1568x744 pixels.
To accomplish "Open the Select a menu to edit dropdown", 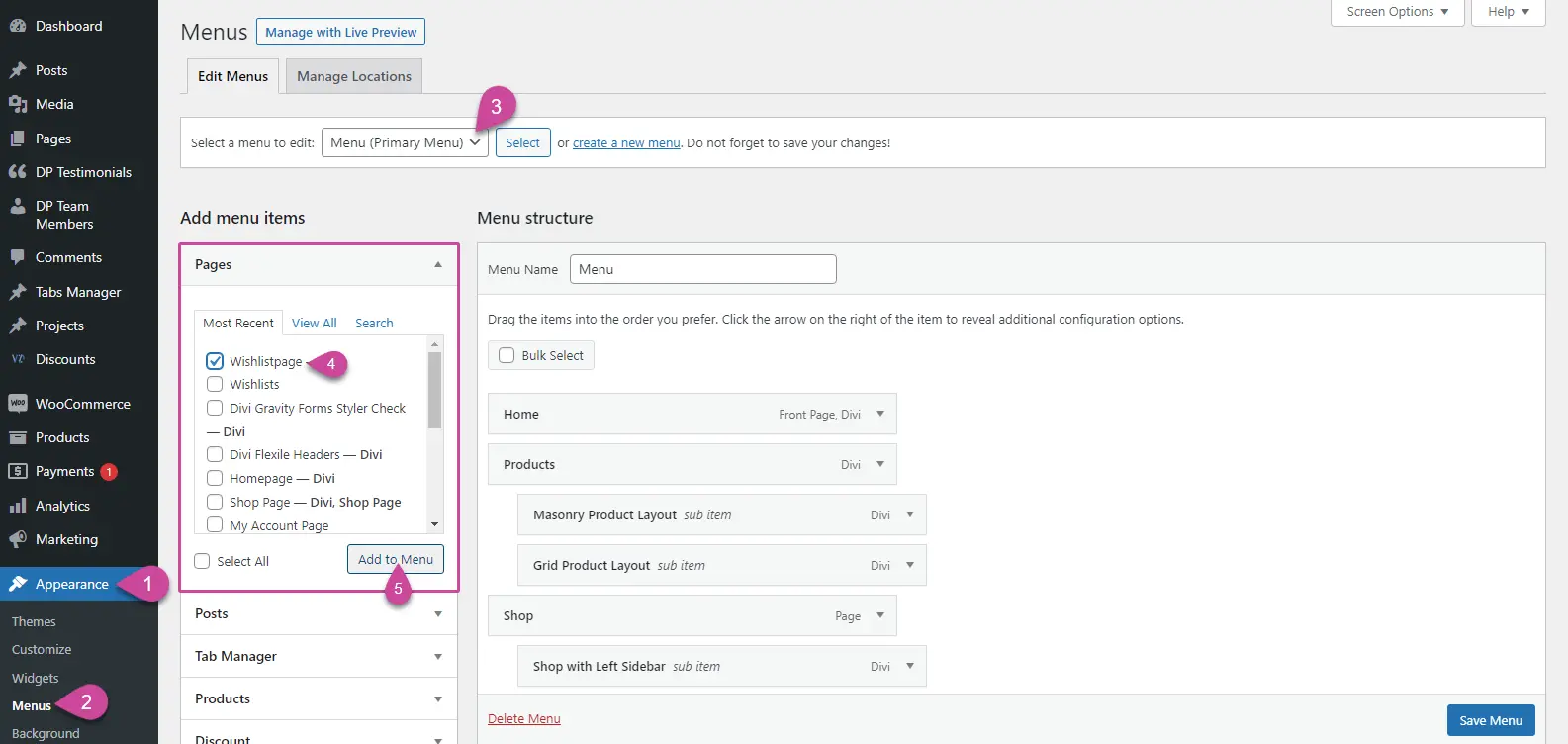I will click(x=405, y=142).
